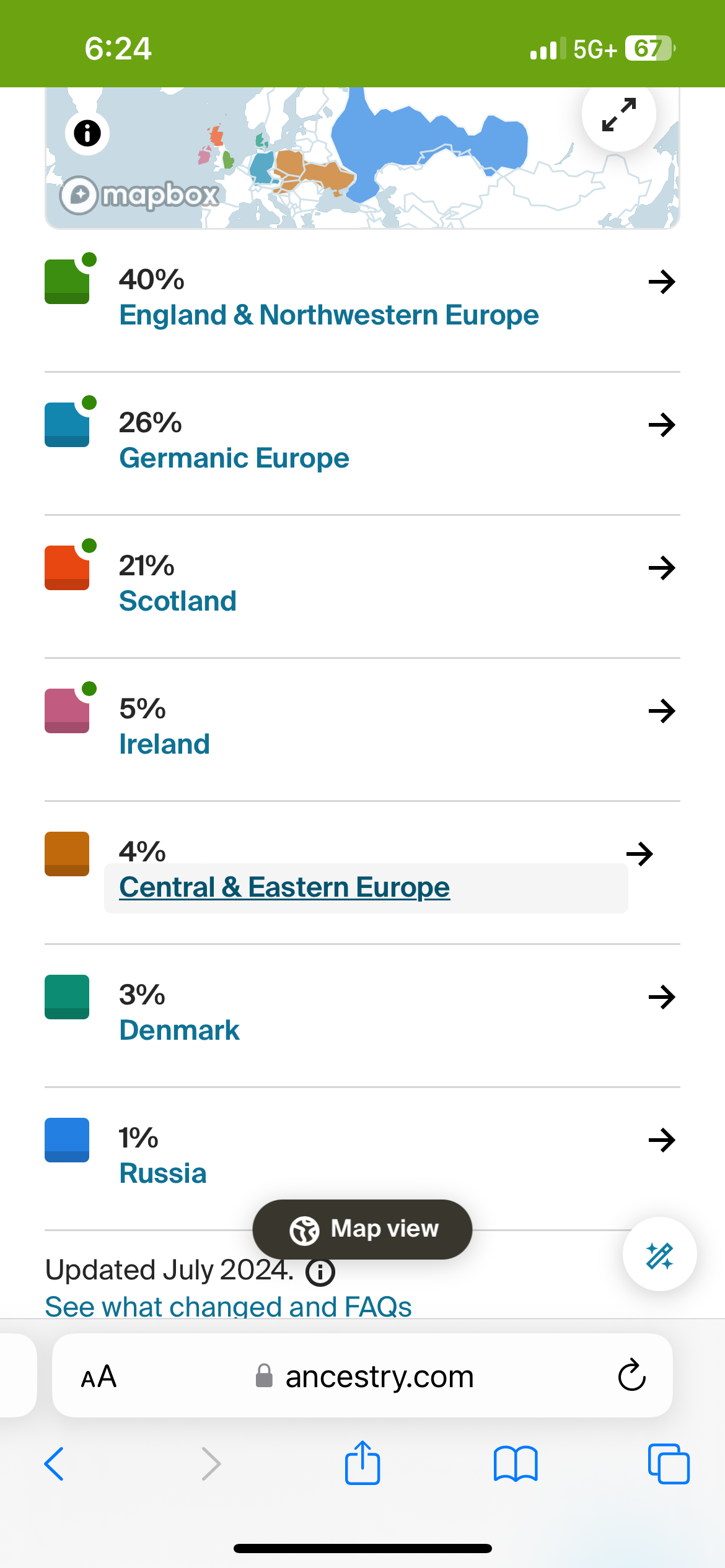Open the Safari share sheet
The height and width of the screenshot is (1568, 725).
point(362,1463)
